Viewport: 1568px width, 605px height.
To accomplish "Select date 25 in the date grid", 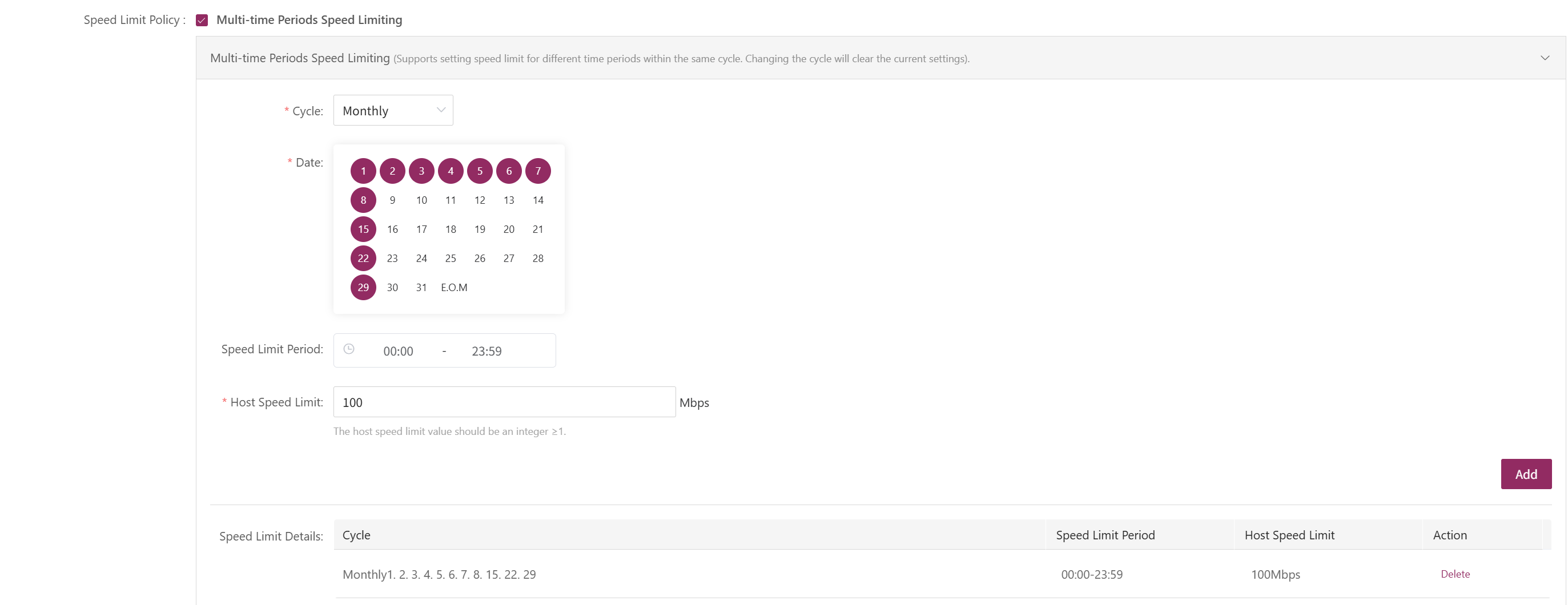I will pyautogui.click(x=451, y=259).
